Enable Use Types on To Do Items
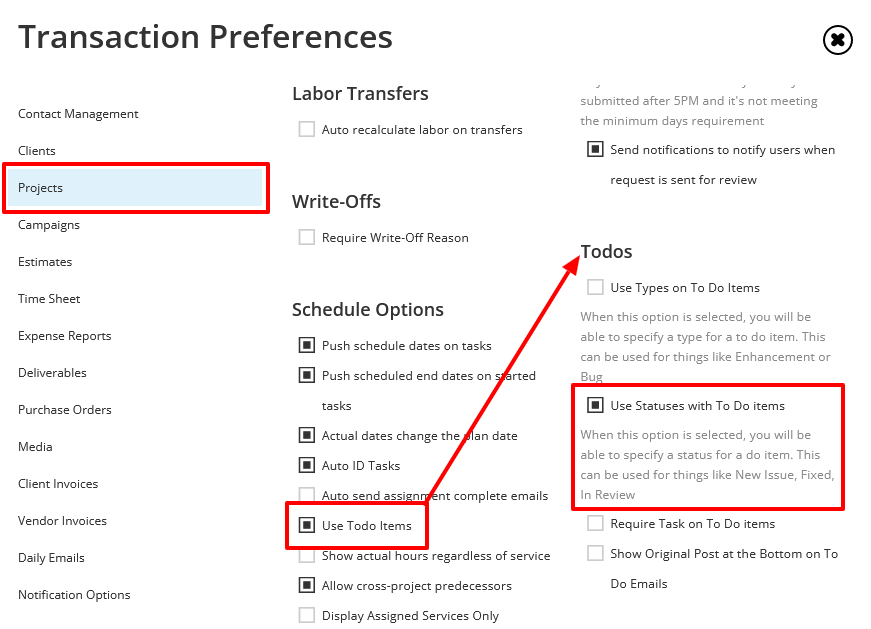 (596, 287)
